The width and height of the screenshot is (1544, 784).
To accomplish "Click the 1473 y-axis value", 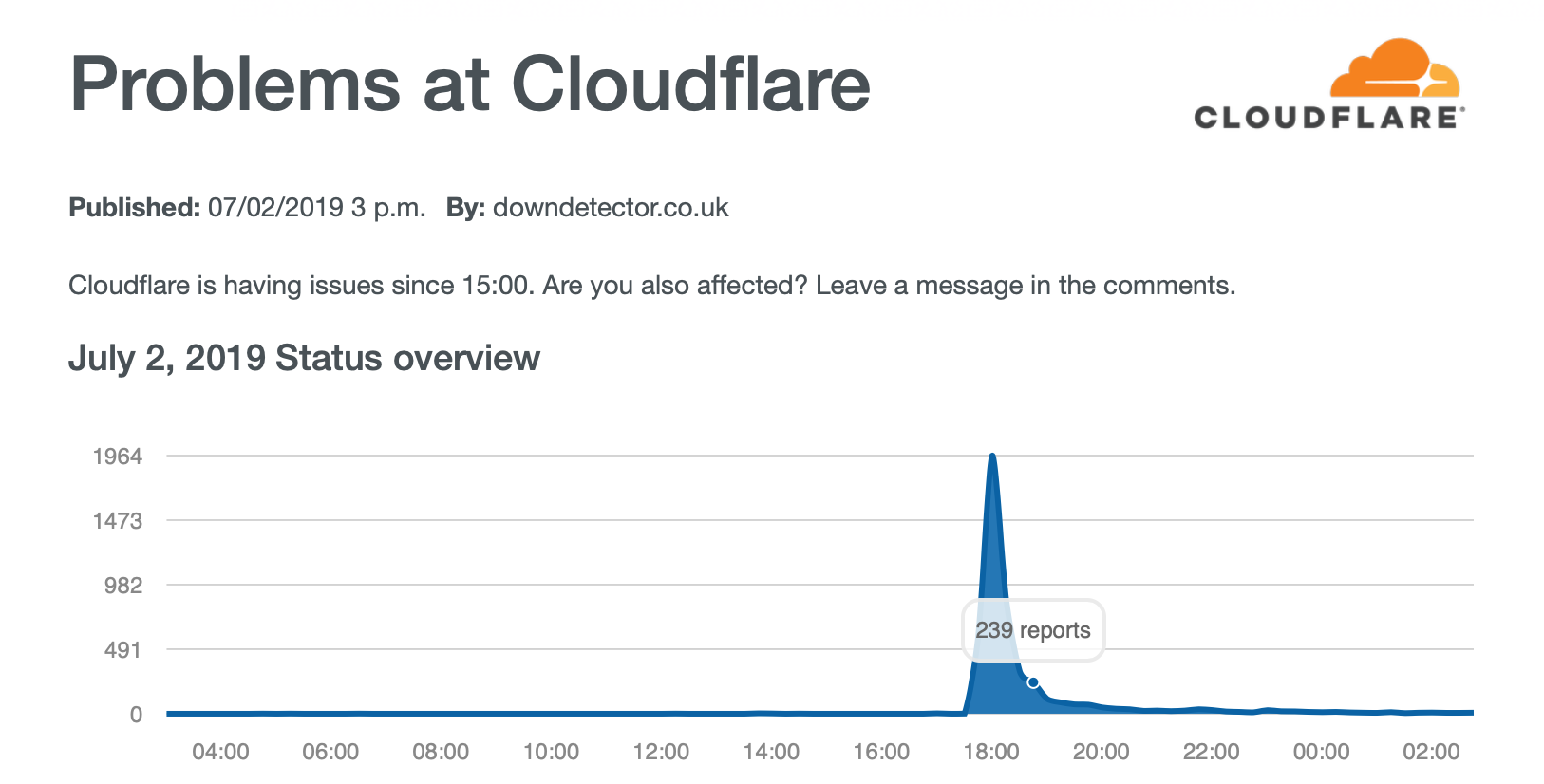I will (118, 521).
